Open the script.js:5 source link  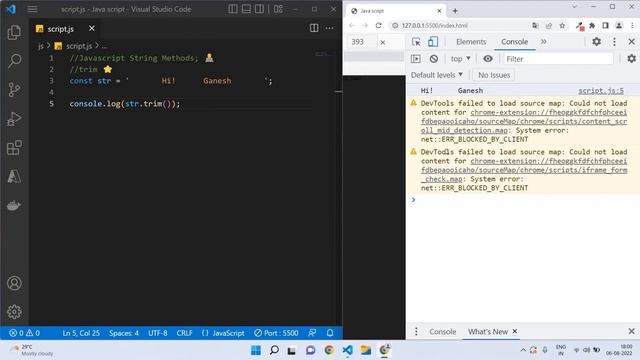[601, 91]
